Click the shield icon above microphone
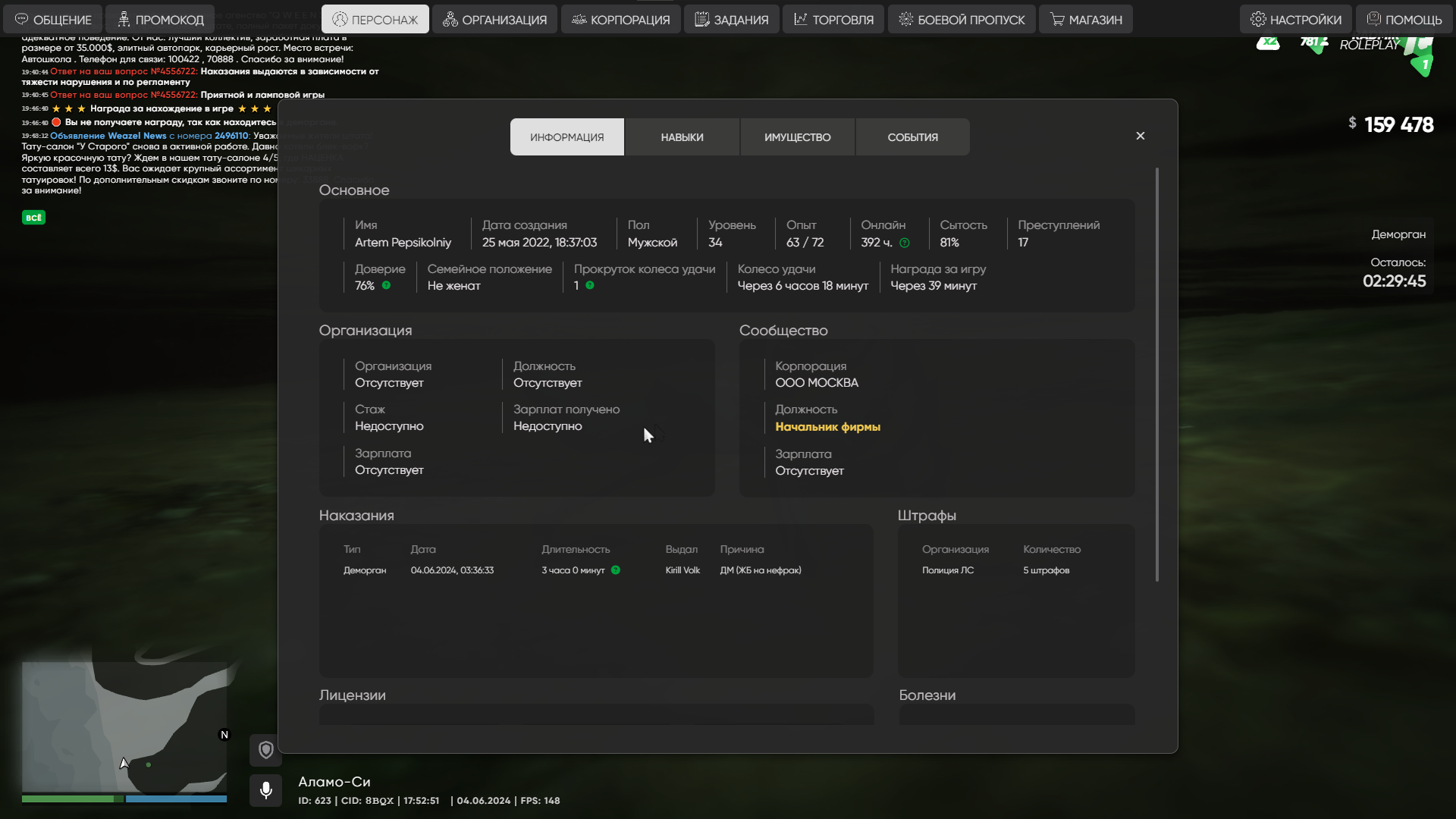The width and height of the screenshot is (1456, 819). point(265,750)
